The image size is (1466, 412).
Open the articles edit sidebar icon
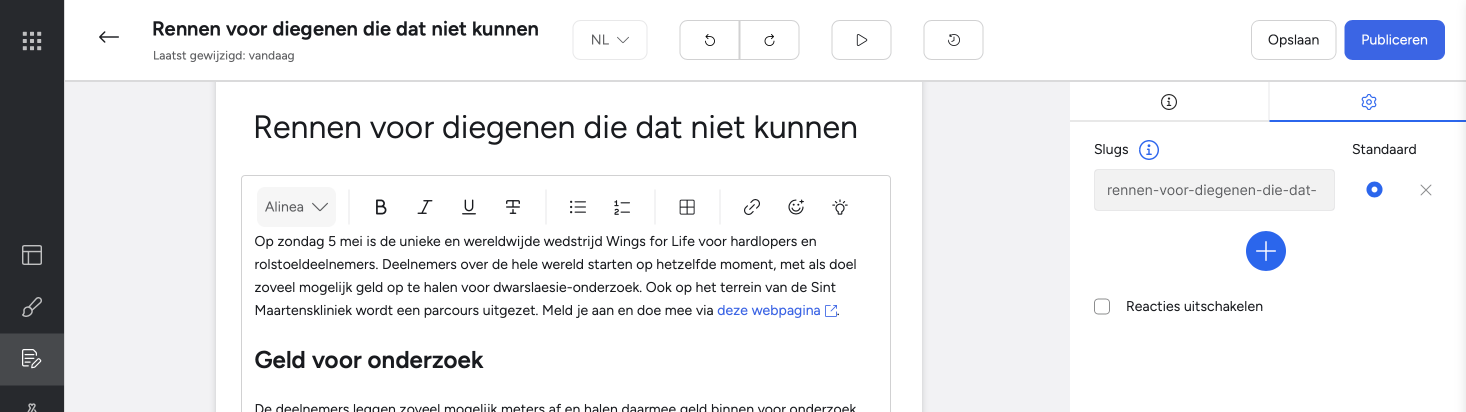click(32, 359)
